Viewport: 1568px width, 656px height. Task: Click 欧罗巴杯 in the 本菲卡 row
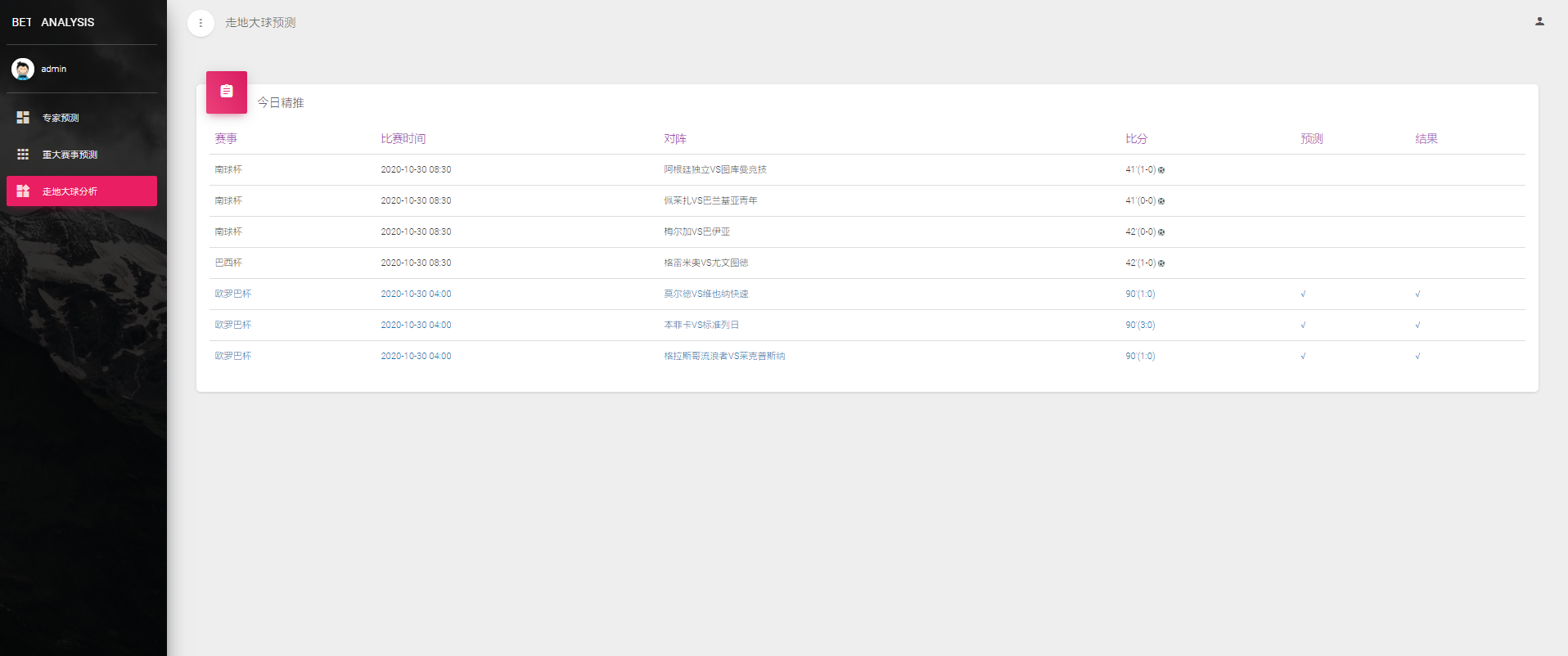pos(233,326)
